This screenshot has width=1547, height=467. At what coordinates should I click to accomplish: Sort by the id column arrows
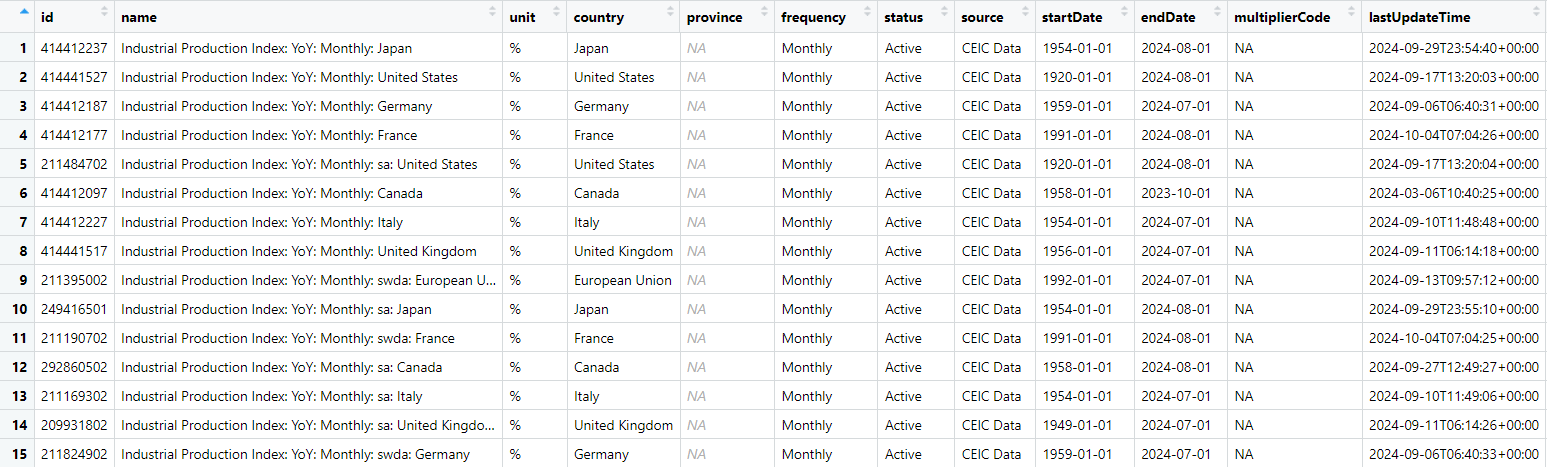tap(105, 12)
